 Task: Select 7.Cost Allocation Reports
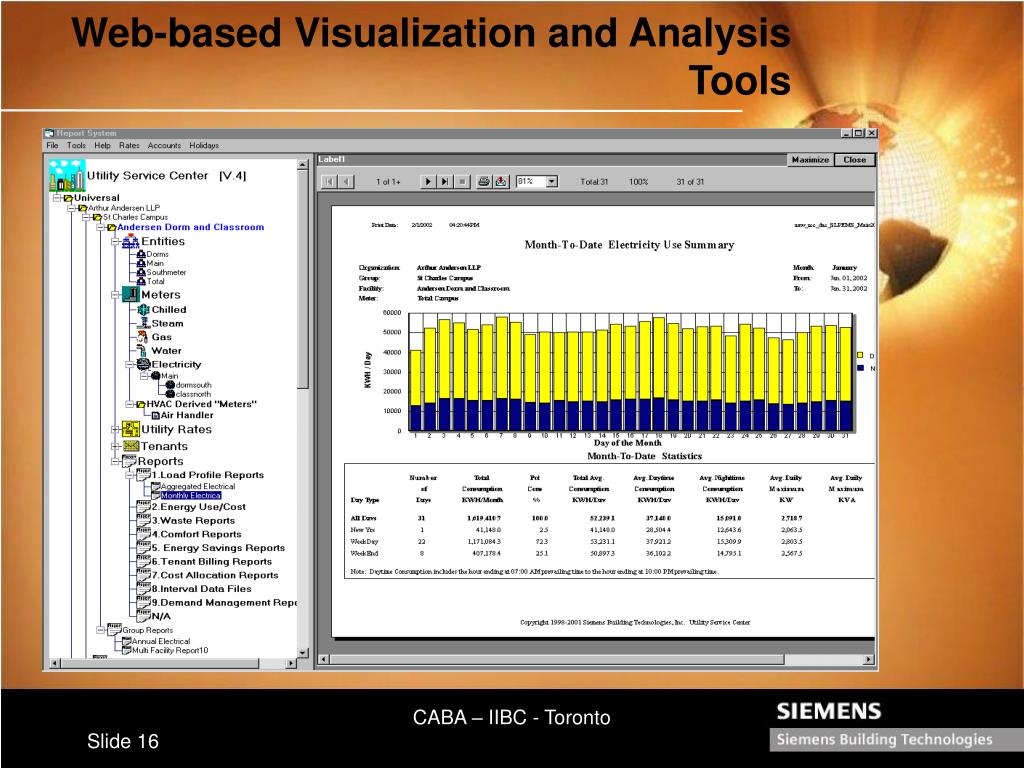pyautogui.click(x=216, y=575)
